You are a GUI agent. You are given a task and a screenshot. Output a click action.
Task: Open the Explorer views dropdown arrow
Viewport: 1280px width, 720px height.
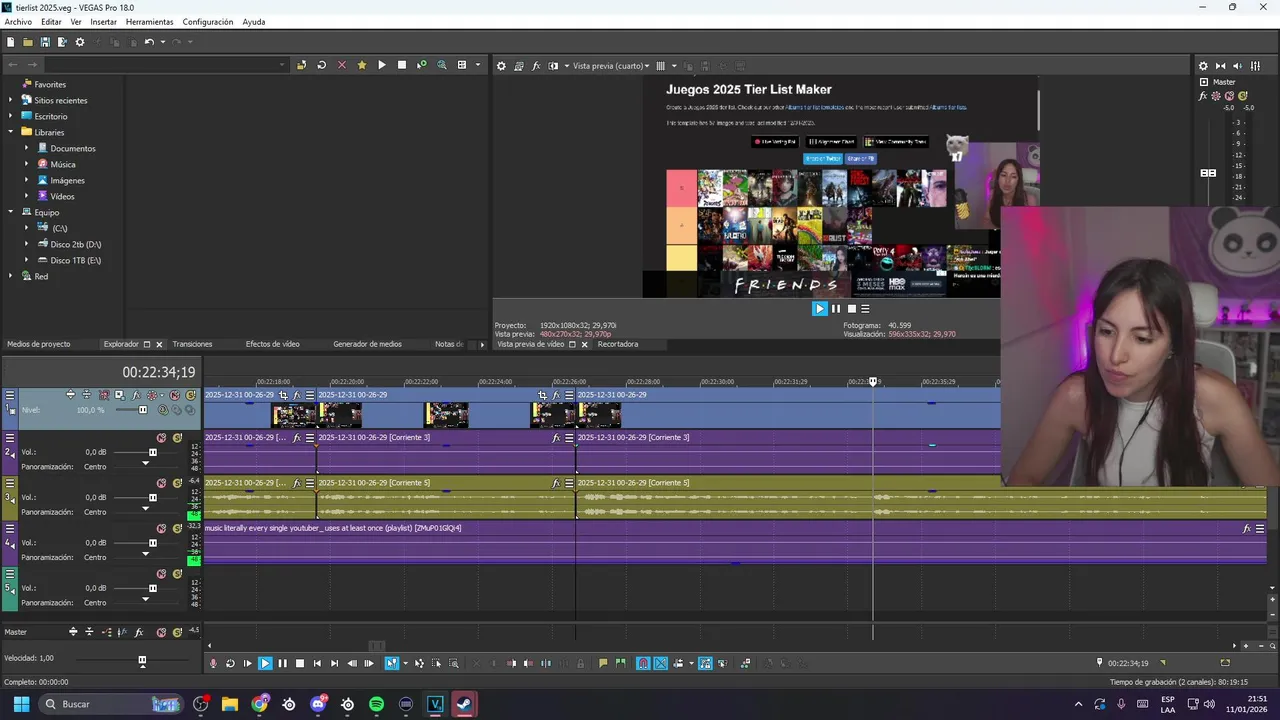point(477,65)
